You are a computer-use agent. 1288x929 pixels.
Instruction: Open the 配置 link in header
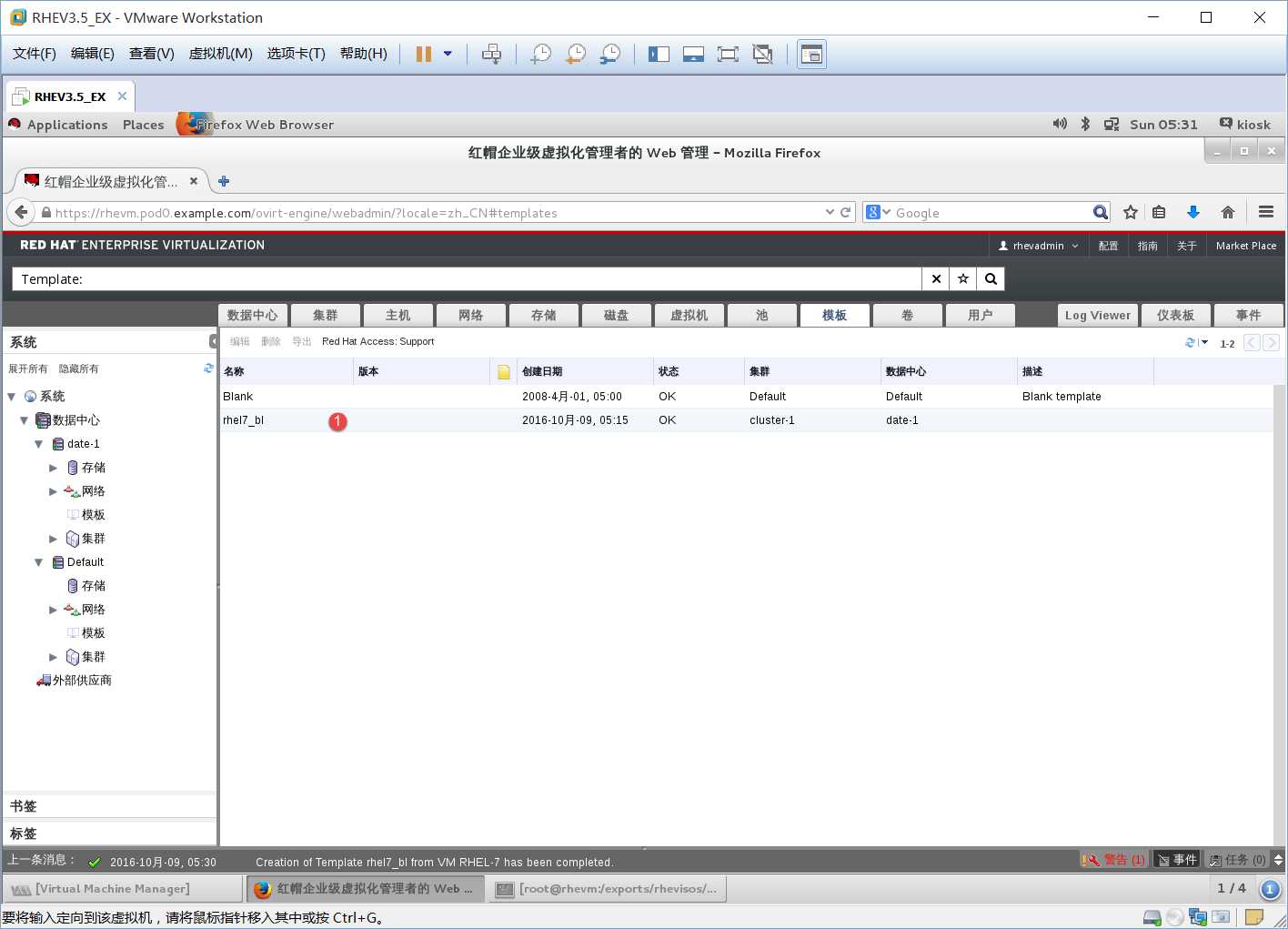pyautogui.click(x=1108, y=246)
